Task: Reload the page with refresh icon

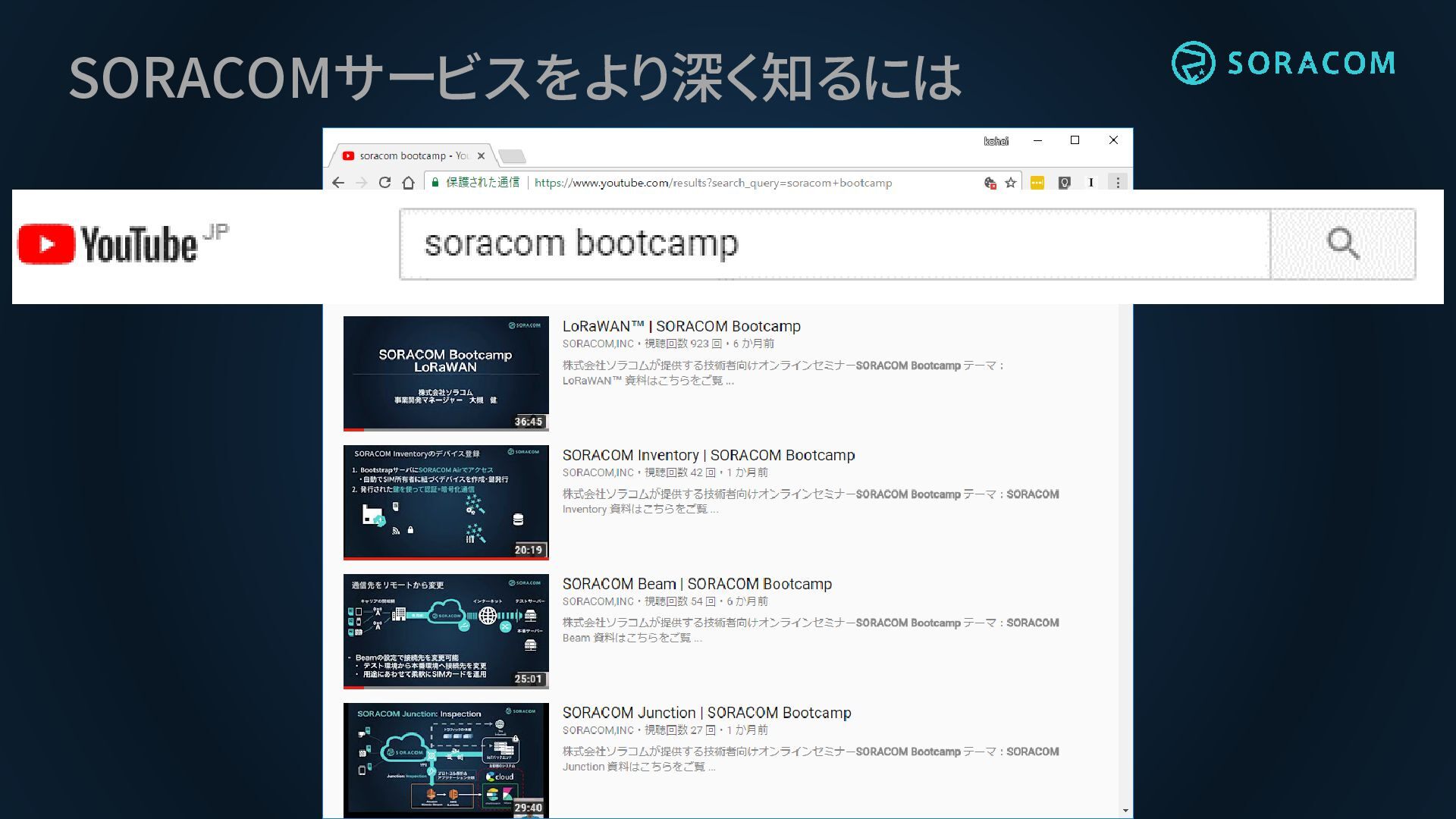Action: [x=384, y=183]
